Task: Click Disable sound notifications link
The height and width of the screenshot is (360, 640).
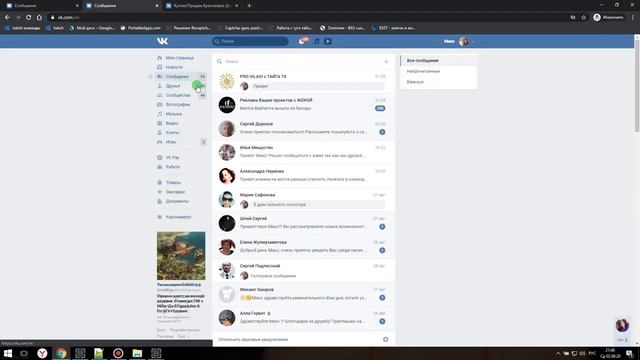Action: point(253,340)
